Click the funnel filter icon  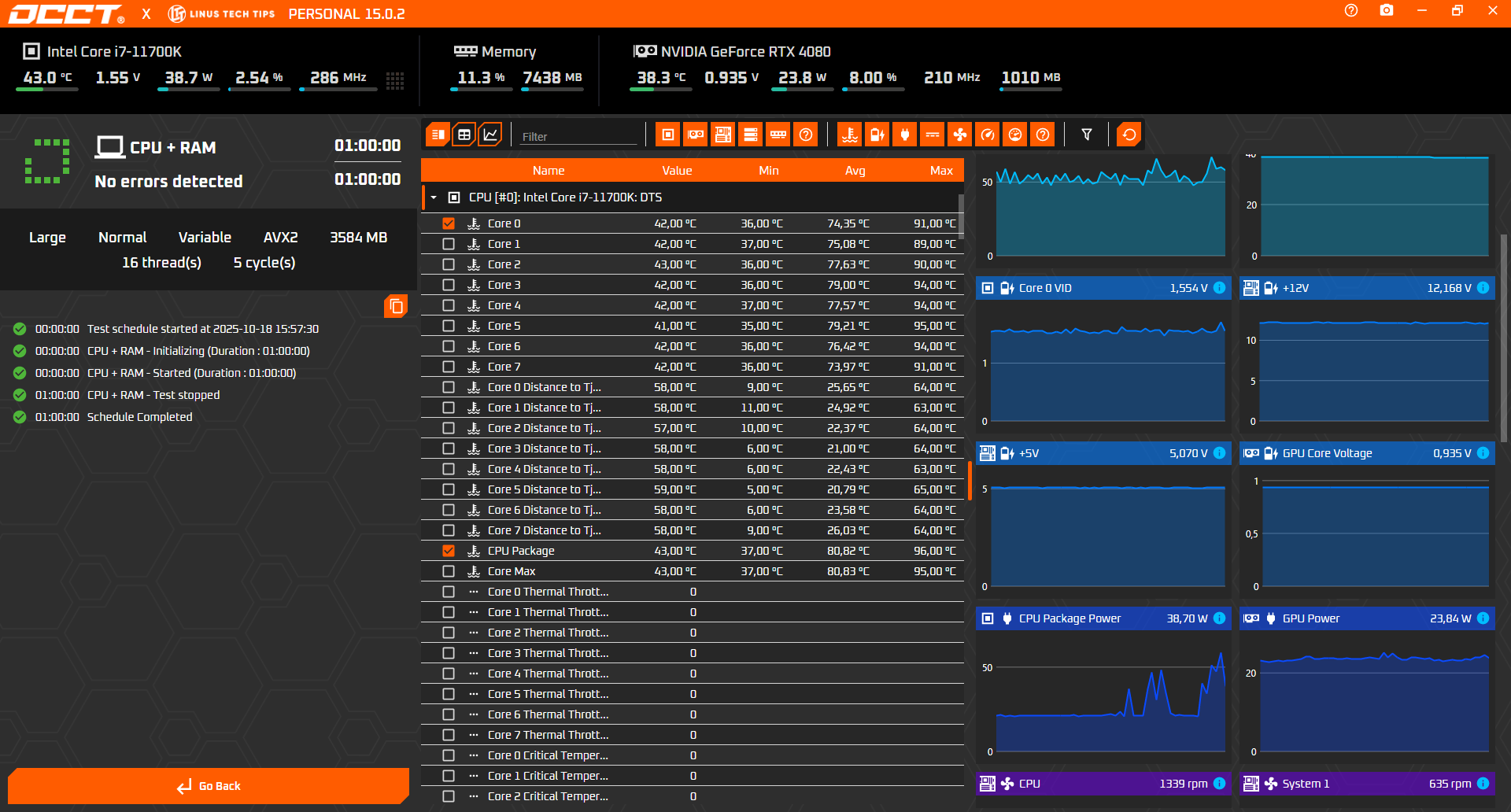(1087, 135)
